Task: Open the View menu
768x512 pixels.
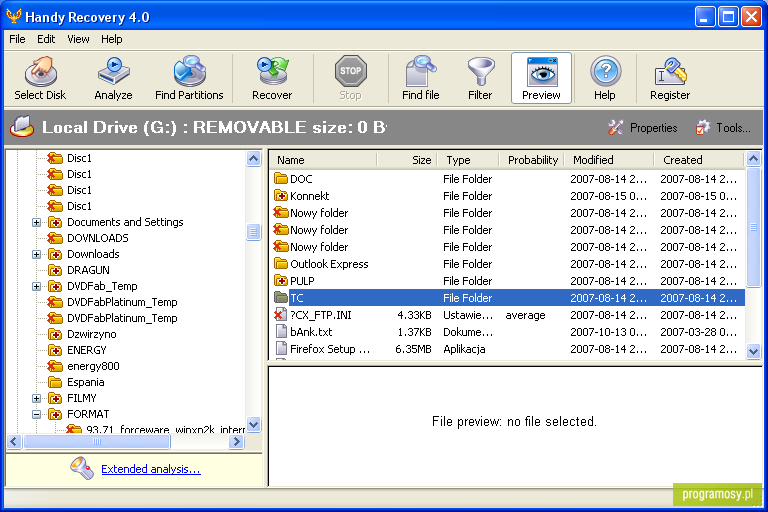Action: click(78, 39)
